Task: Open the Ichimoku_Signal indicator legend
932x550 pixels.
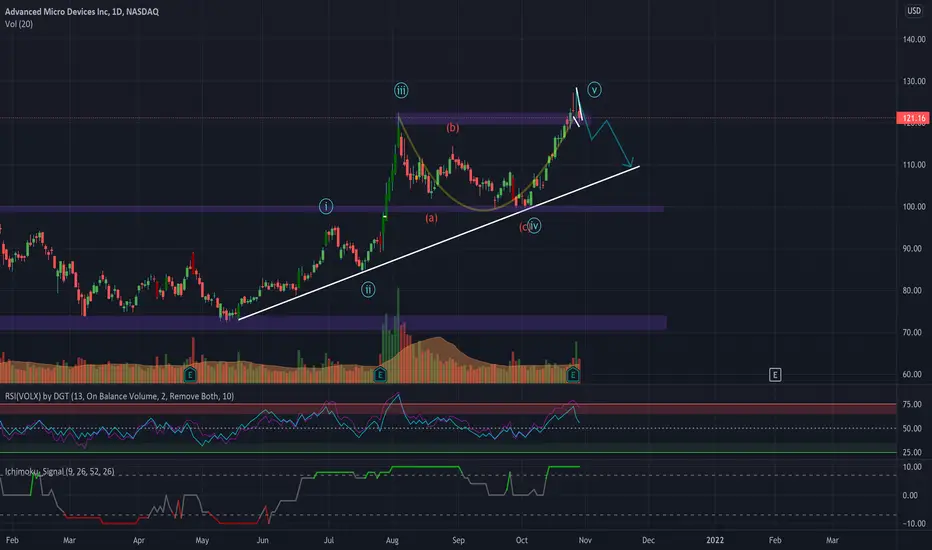Action: [59, 472]
